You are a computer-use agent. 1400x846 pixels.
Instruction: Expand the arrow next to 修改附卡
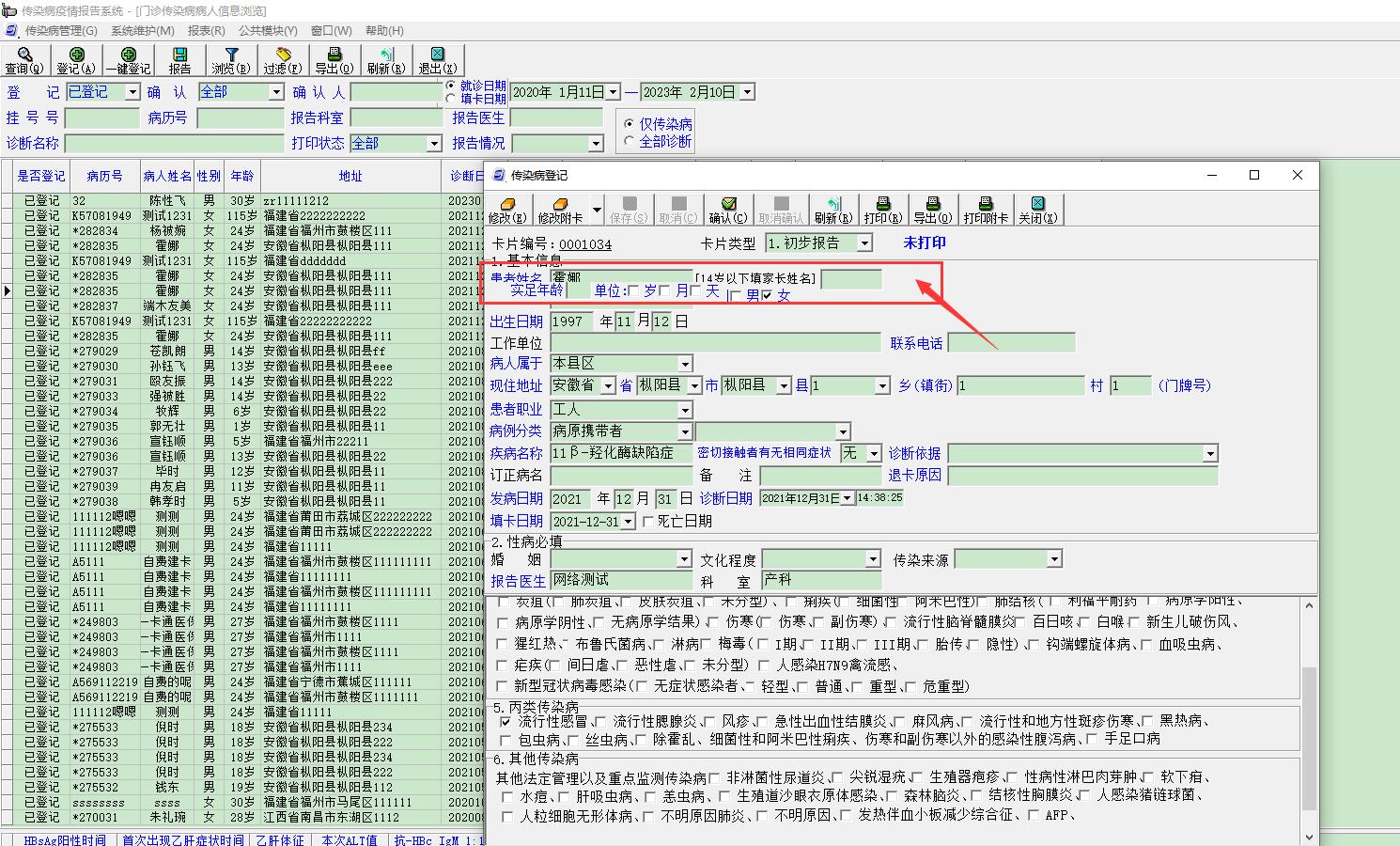point(597,209)
